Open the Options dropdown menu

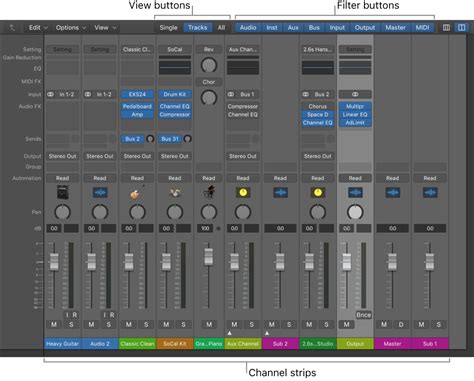[x=71, y=28]
